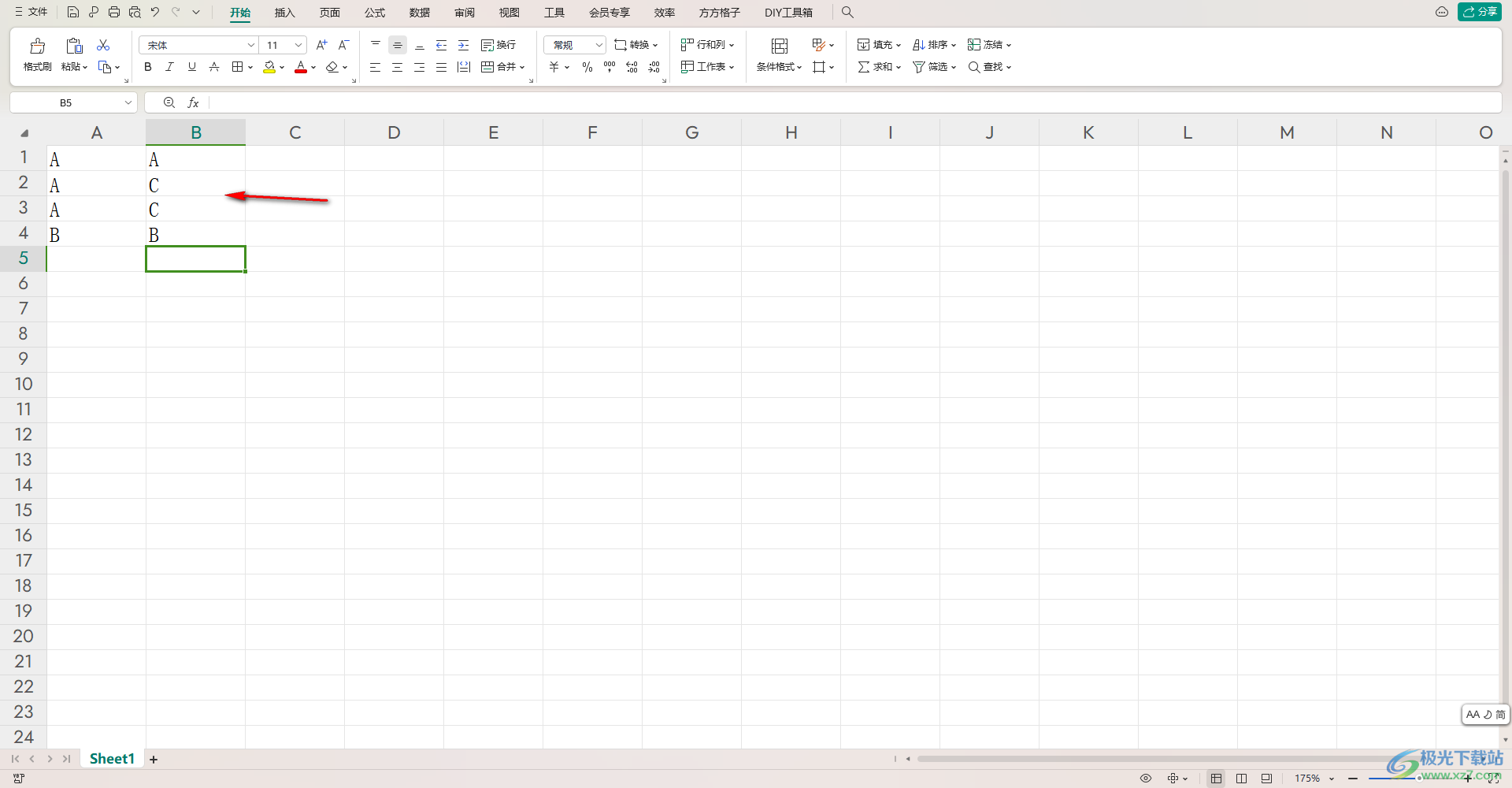
Task: Apply percent style to cell
Action: click(x=587, y=67)
